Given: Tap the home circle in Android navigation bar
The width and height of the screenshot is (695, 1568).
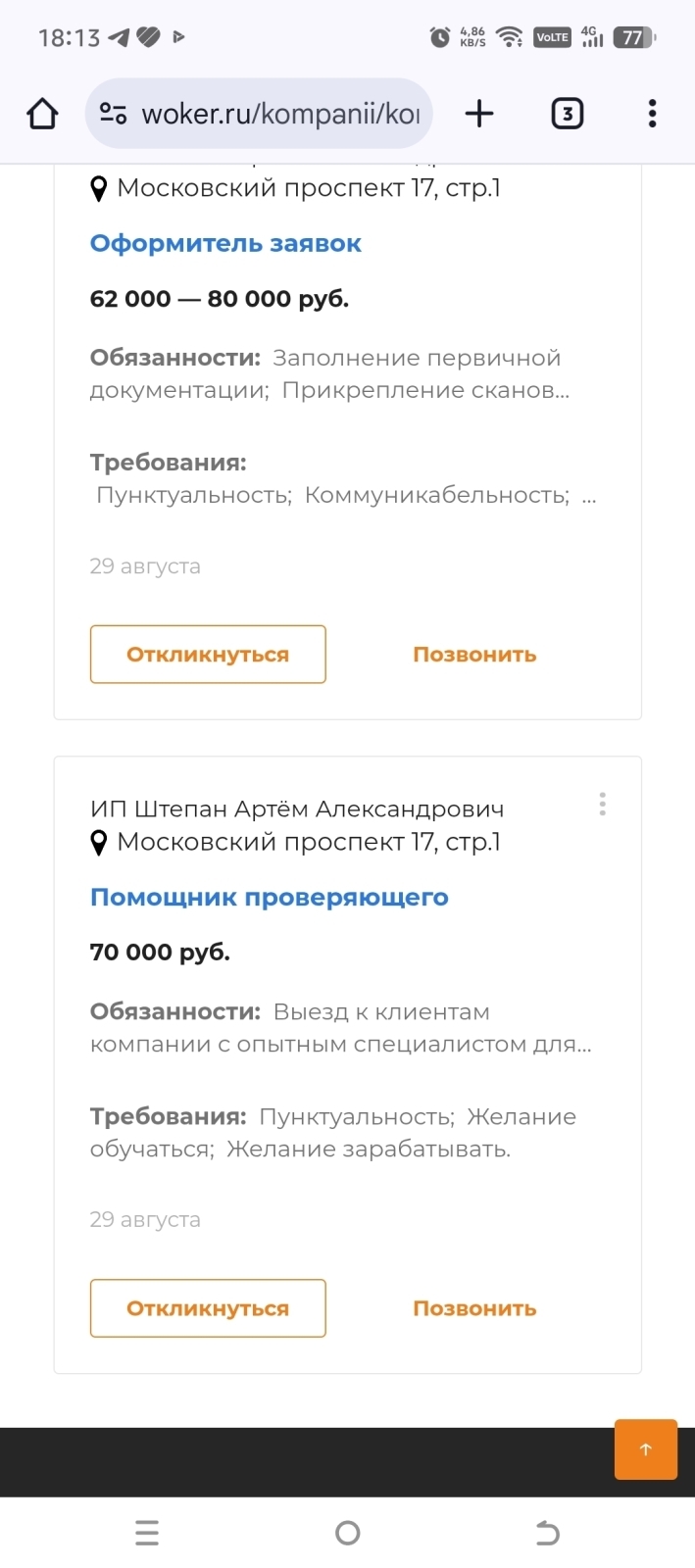Looking at the screenshot, I should coord(347,1532).
